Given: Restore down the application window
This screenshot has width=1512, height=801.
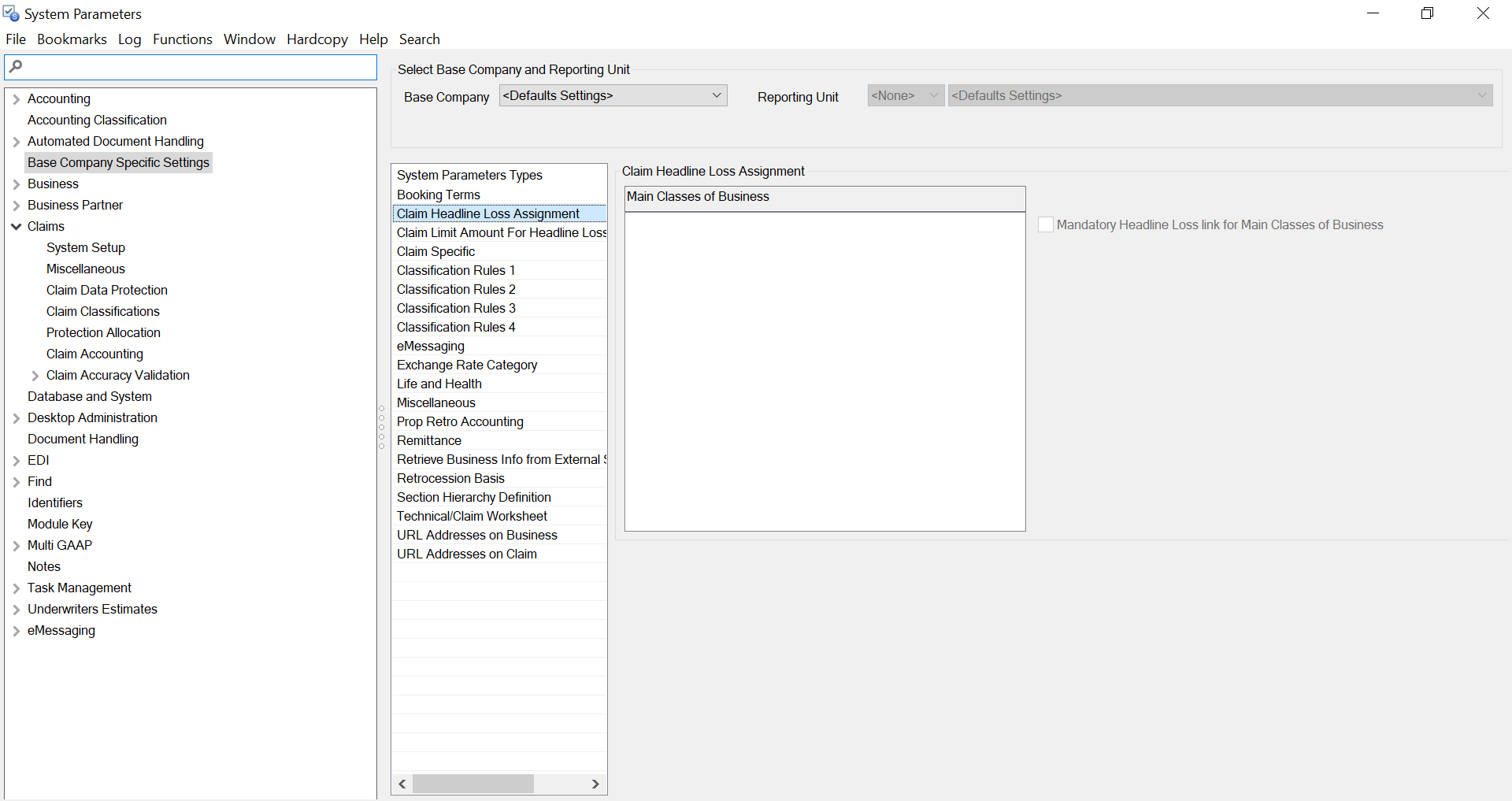Looking at the screenshot, I should [1427, 13].
